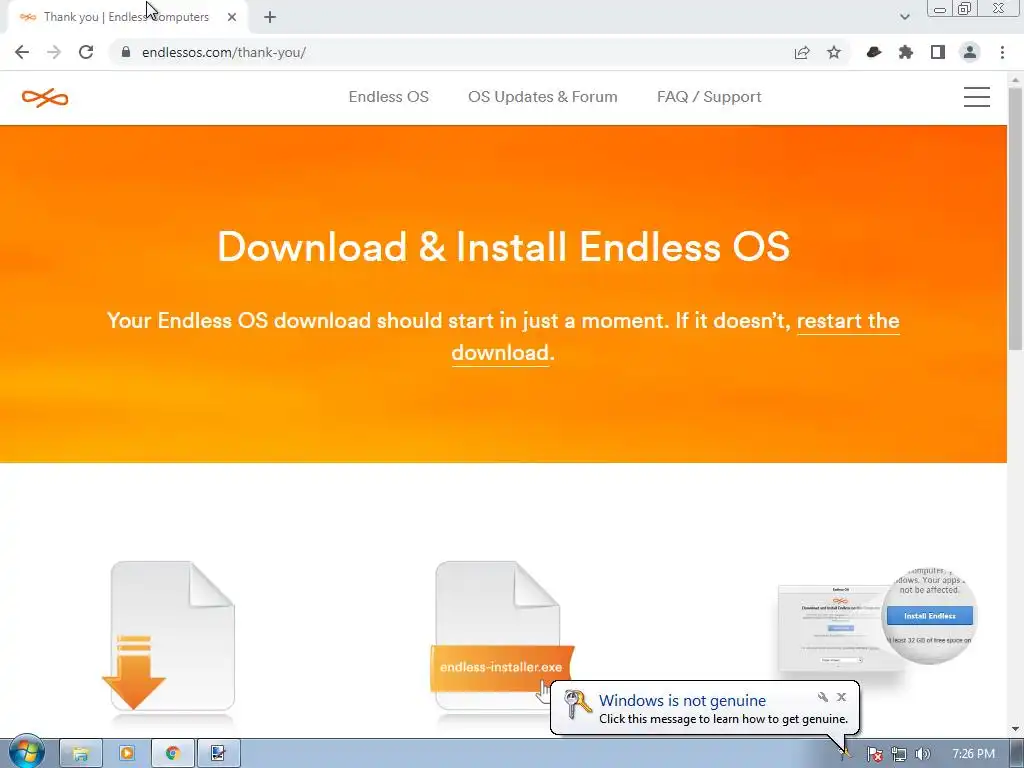Open the Chrome profile avatar
1024x768 pixels.
click(x=970, y=52)
